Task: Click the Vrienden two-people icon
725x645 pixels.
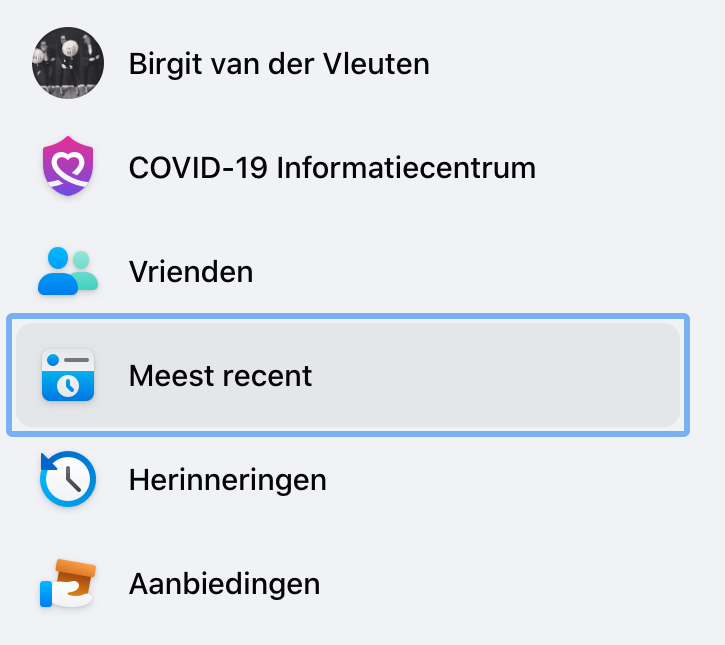Action: coord(68,271)
